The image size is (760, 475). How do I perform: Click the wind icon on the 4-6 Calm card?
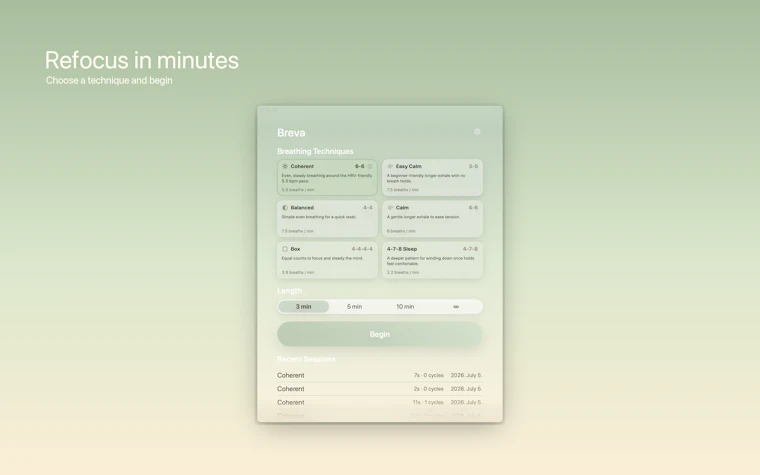(x=390, y=207)
